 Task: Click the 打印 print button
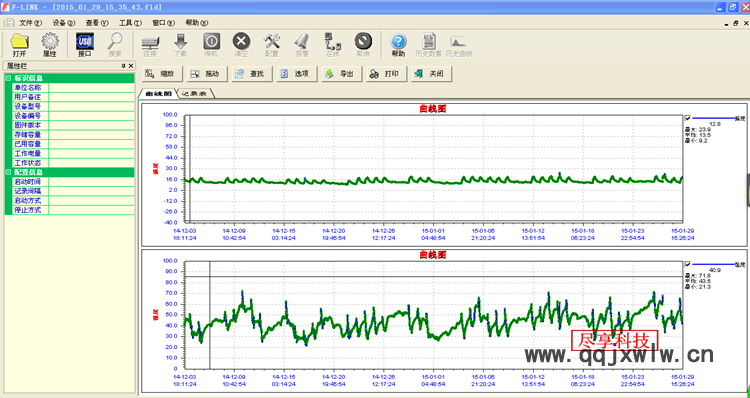coord(386,74)
